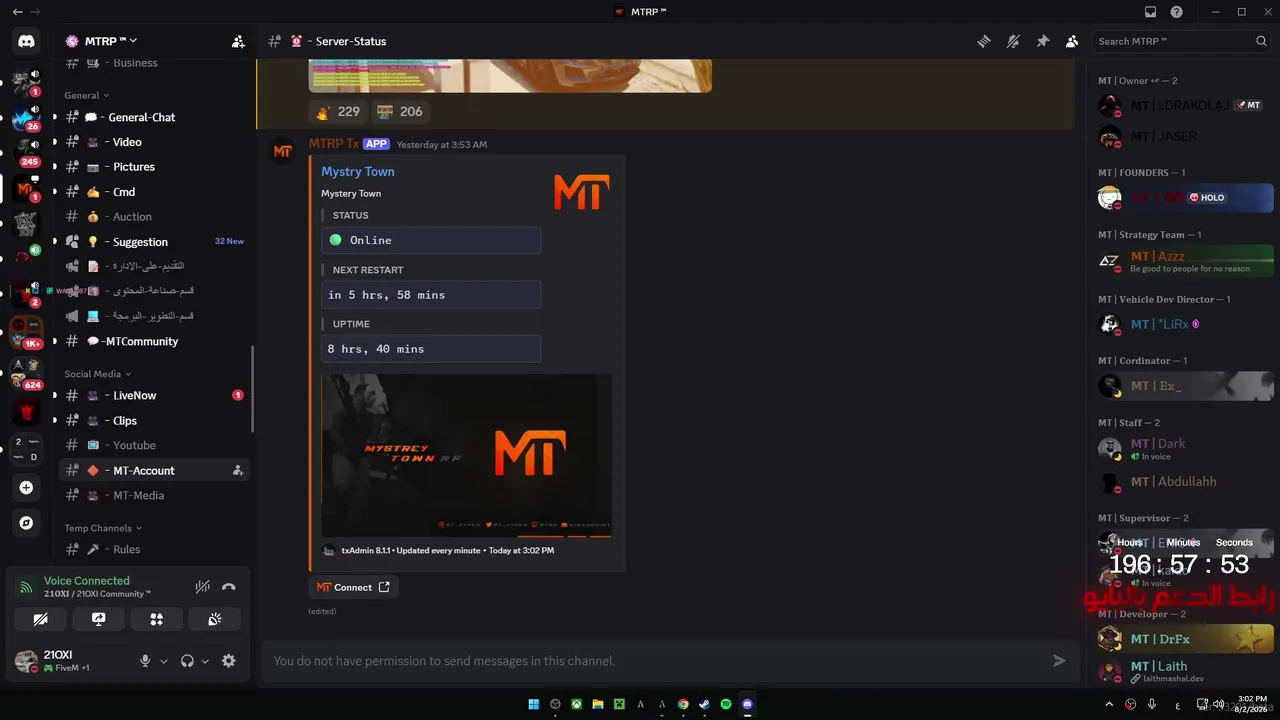Toggle noise suppression in voice panel
Viewport: 1280px width, 720px height.
[203, 587]
